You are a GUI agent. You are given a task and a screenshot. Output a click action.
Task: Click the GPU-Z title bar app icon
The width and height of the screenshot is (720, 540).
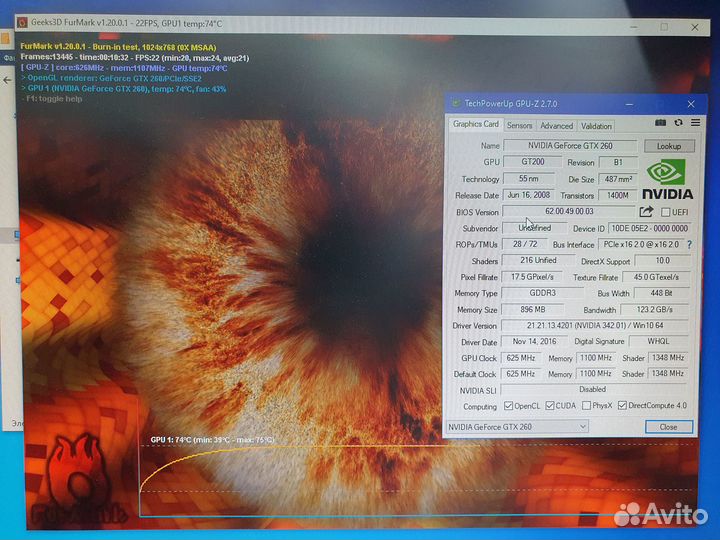[x=456, y=103]
